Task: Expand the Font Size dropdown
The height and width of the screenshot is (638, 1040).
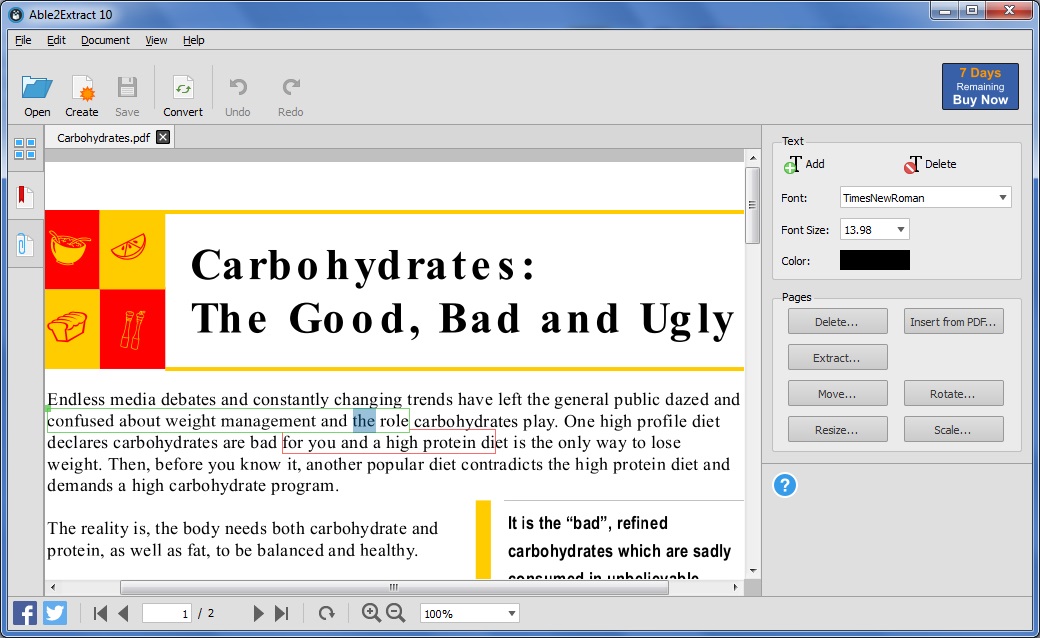Action: (x=898, y=229)
